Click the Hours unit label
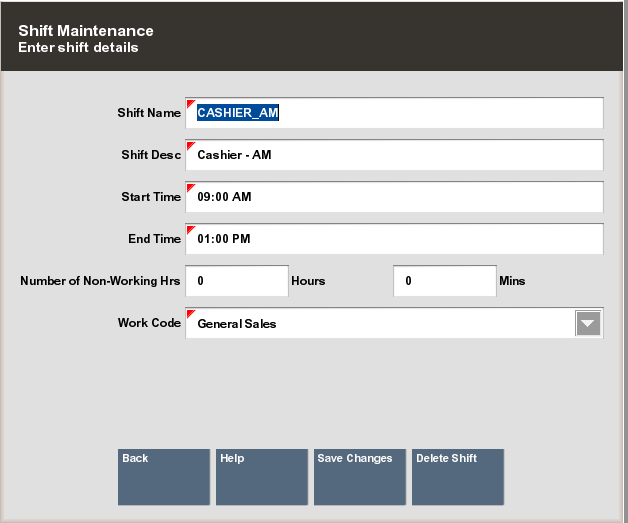This screenshot has width=628, height=523. click(308, 281)
